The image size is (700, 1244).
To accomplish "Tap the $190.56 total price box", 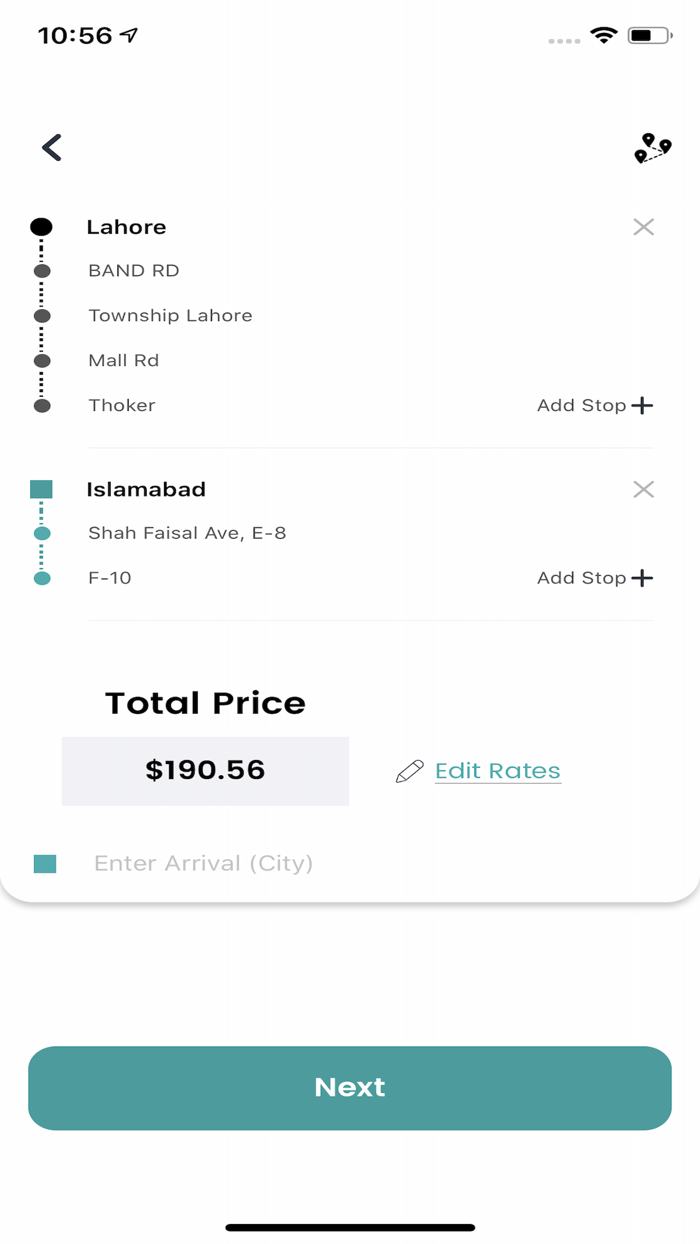I will pyautogui.click(x=205, y=770).
